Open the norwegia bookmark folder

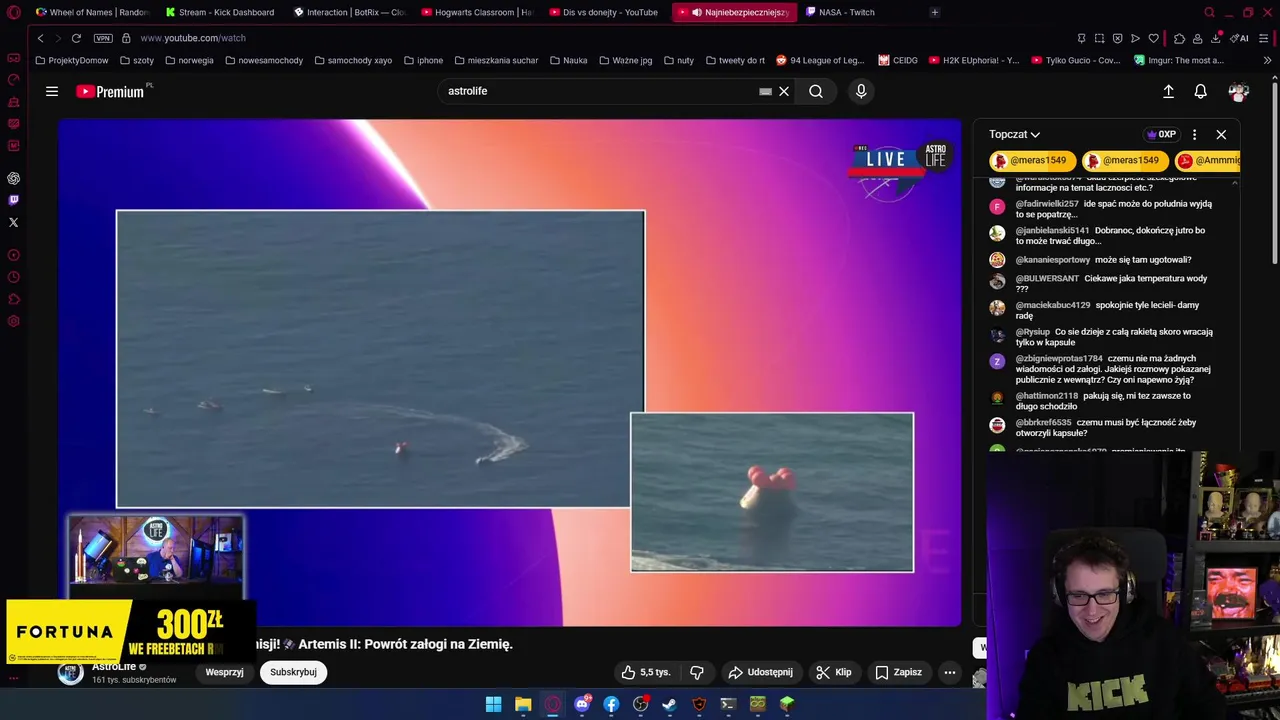point(189,60)
